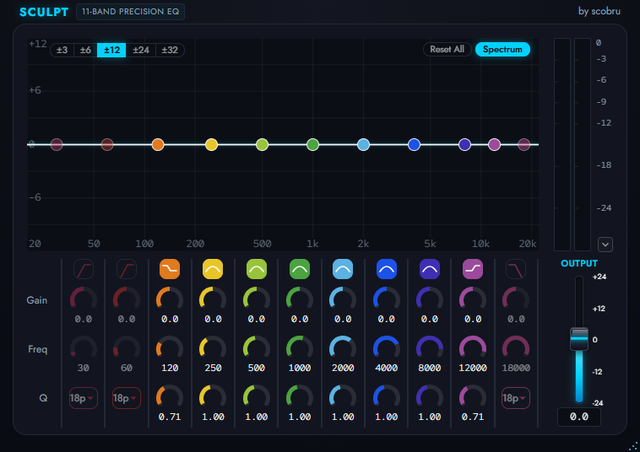The width and height of the screenshot is (640, 452).
Task: Click the blue 4000 Hz bell band icon
Action: tap(386, 269)
